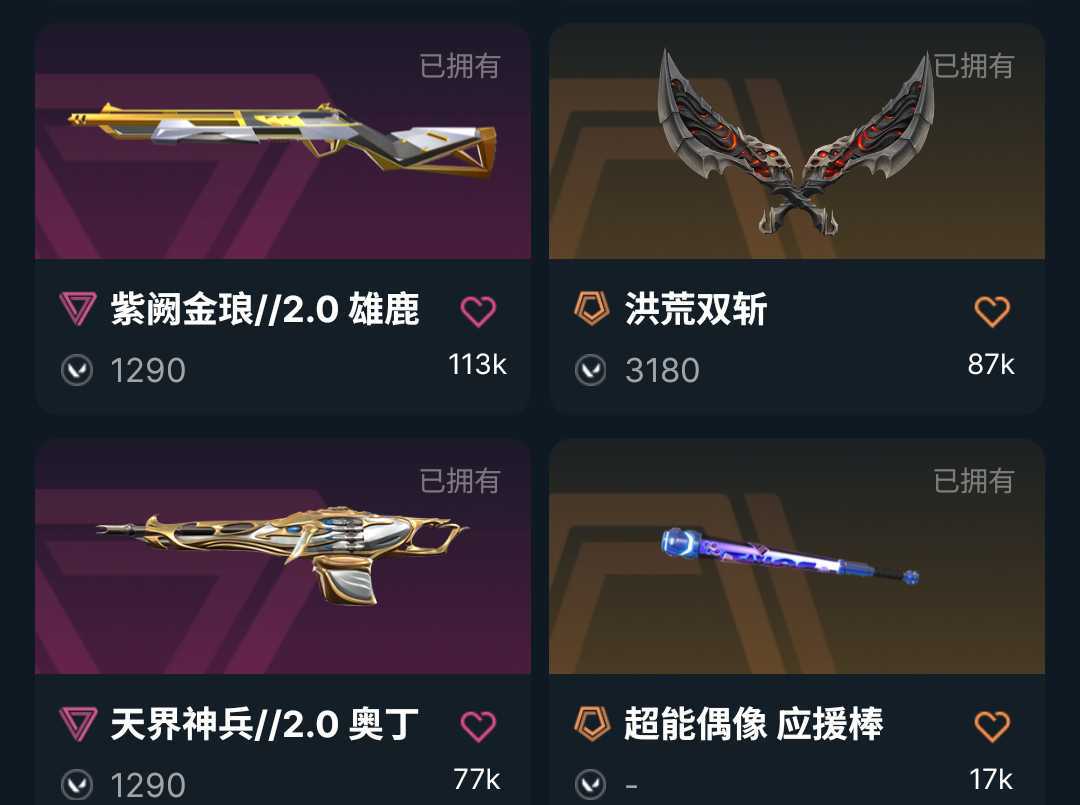Screen dimensions: 1080x805
Task: Toggle heart on 洪荒双斩 knife skin
Action: [992, 311]
